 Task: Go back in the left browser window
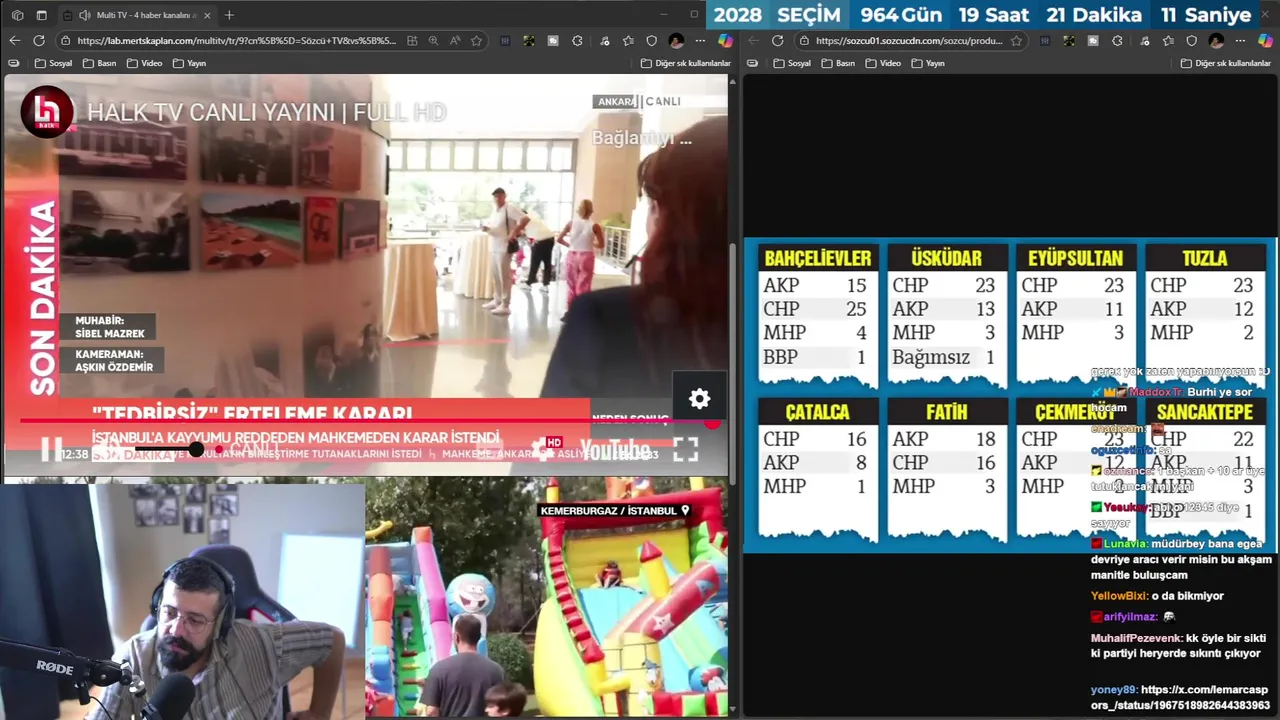14,41
